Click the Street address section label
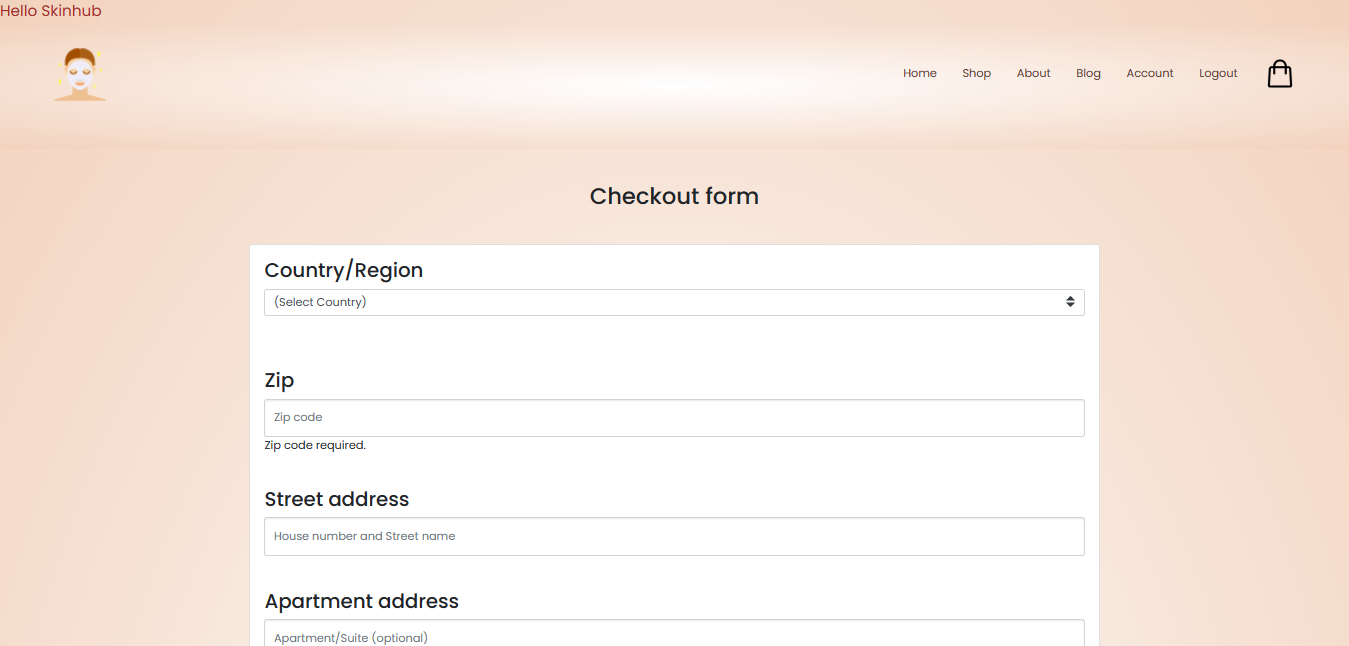 point(336,499)
